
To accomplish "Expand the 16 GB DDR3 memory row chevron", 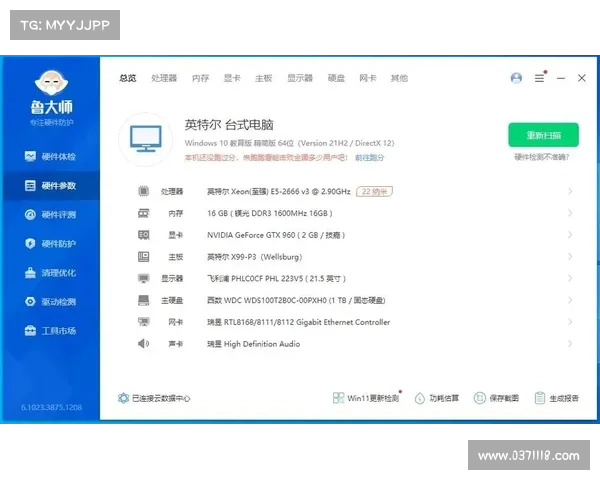I will point(570,213).
